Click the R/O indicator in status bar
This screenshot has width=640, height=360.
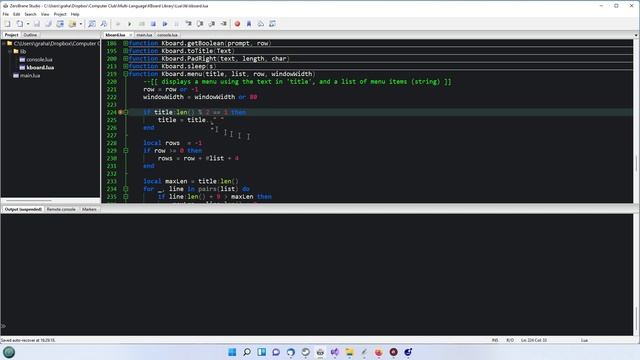point(510,340)
